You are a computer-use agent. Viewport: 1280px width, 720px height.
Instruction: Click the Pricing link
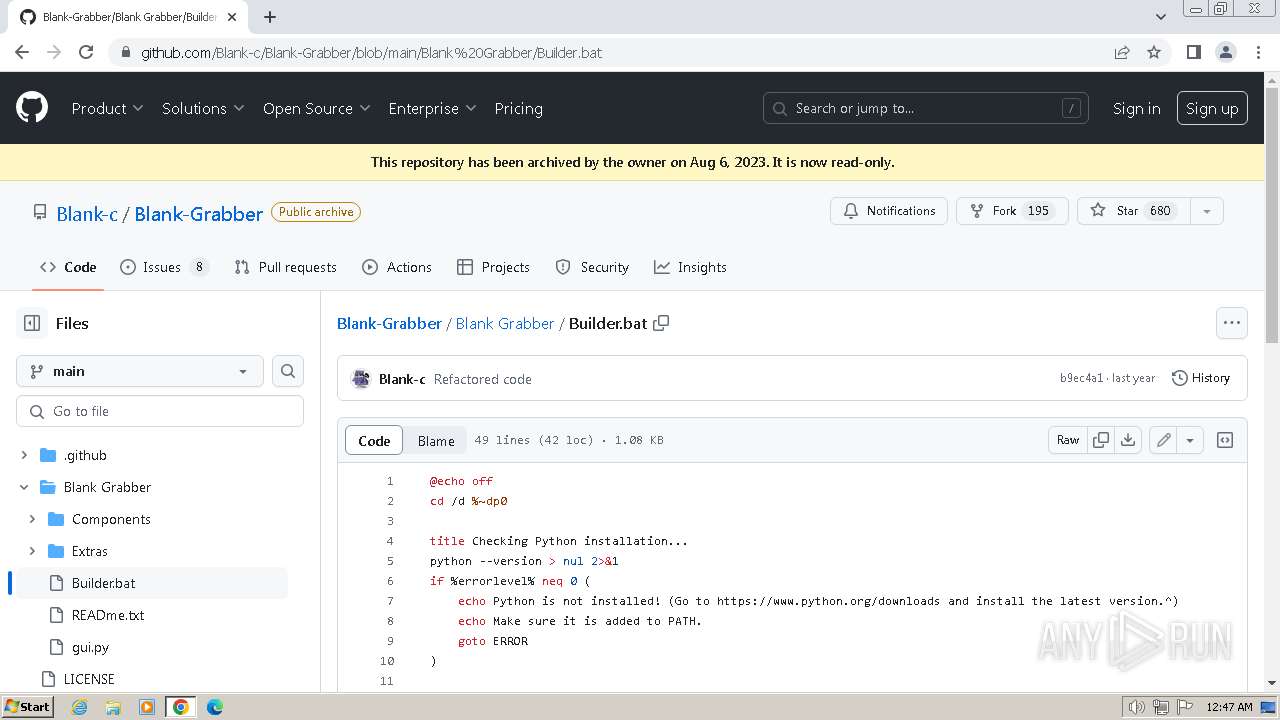point(518,108)
